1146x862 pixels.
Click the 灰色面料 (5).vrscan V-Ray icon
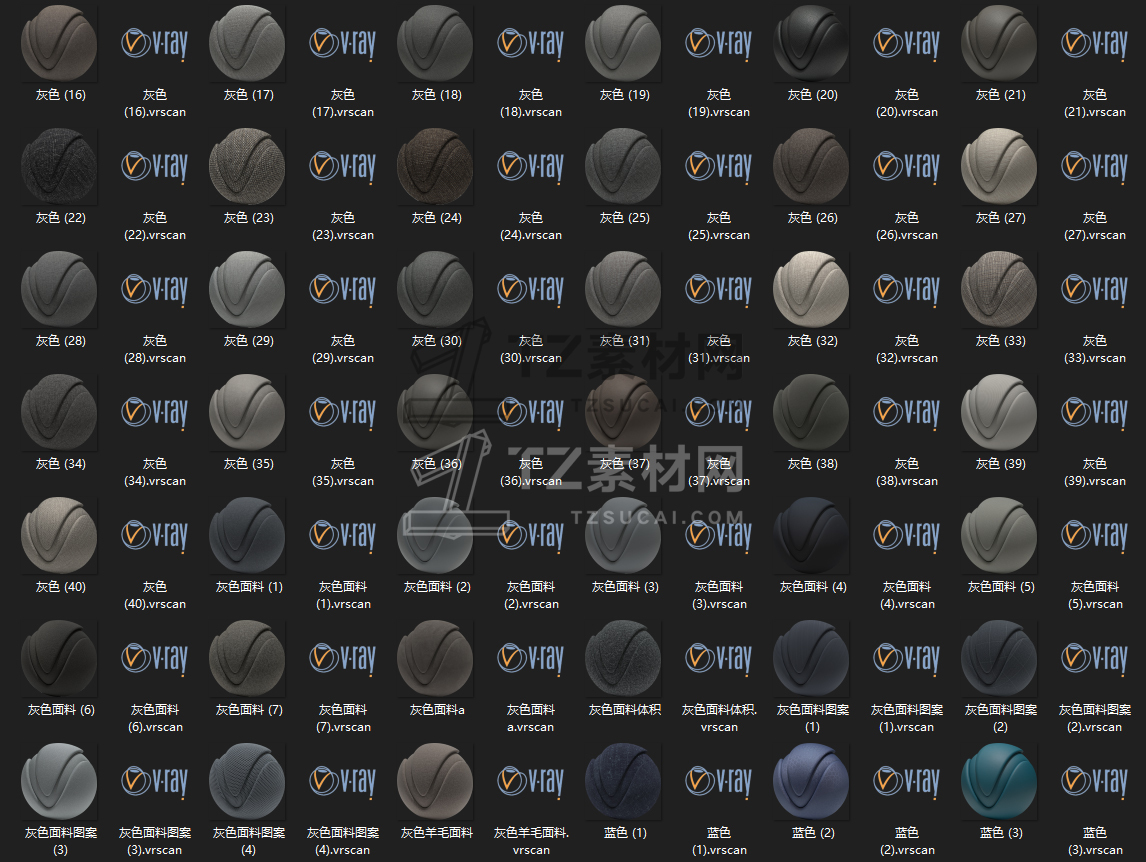pyautogui.click(x=1094, y=534)
